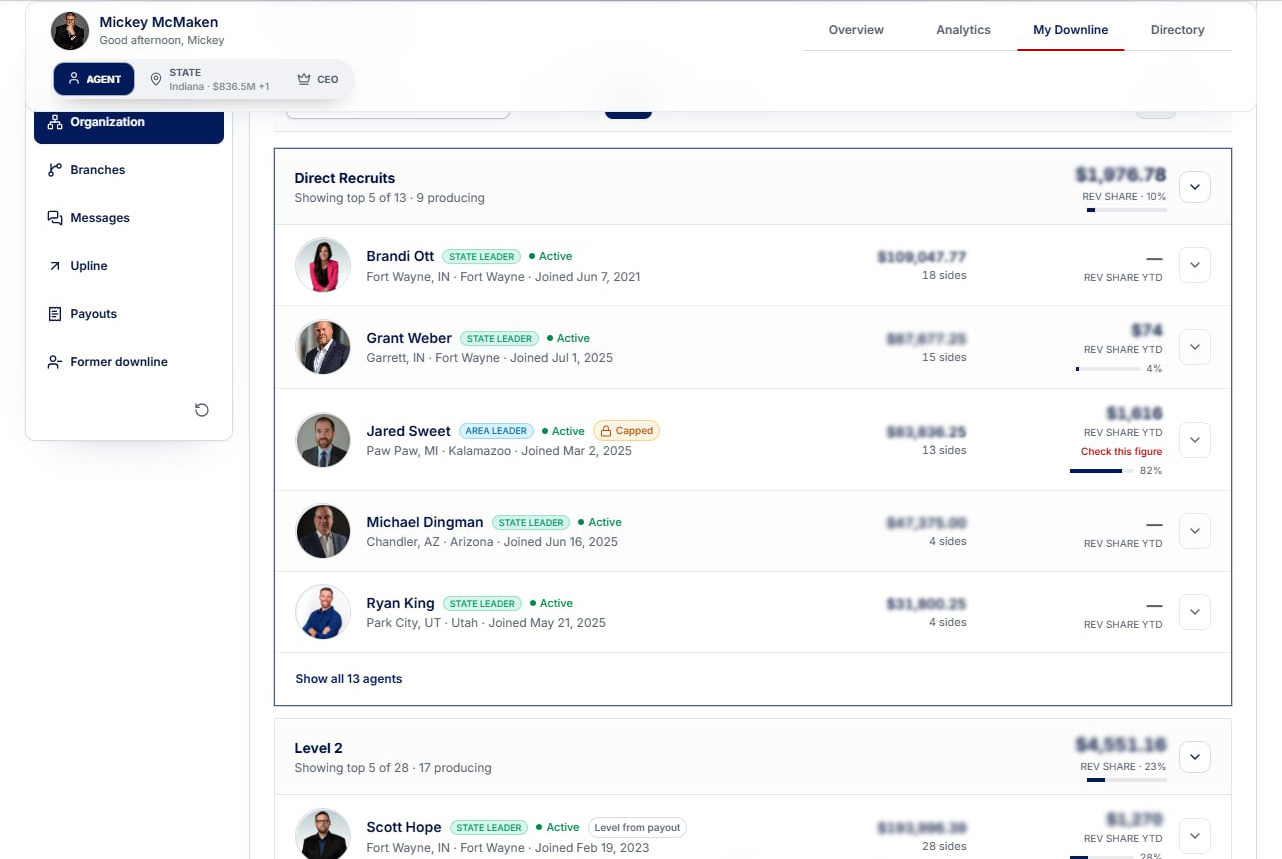
Task: Click the Upline arrow icon
Action: (x=55, y=266)
